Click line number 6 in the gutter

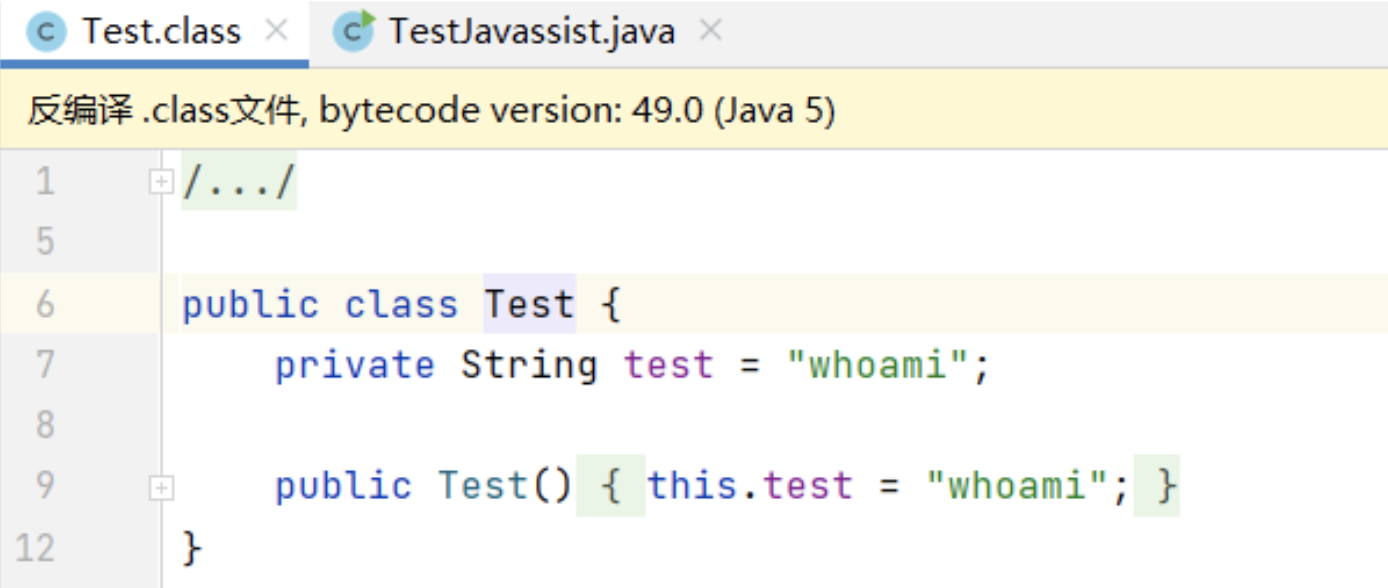[45, 304]
